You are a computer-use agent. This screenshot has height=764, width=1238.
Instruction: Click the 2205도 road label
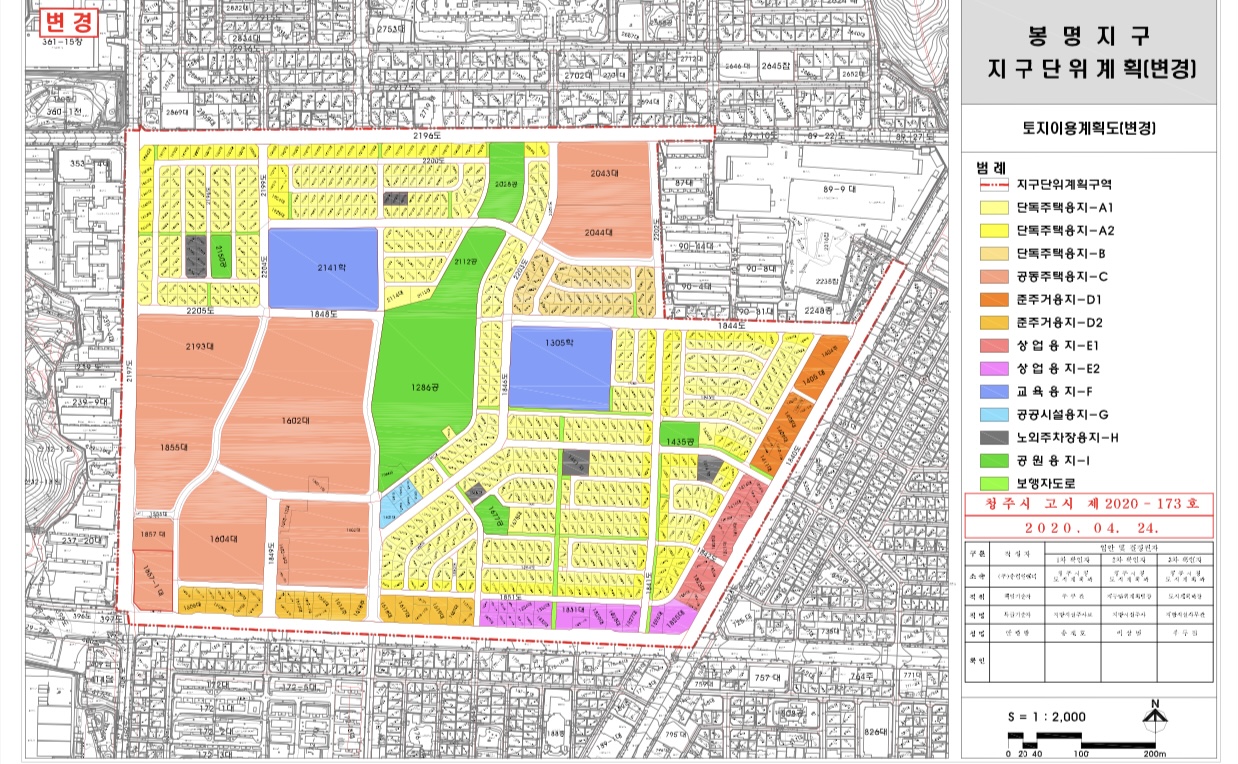(199, 311)
